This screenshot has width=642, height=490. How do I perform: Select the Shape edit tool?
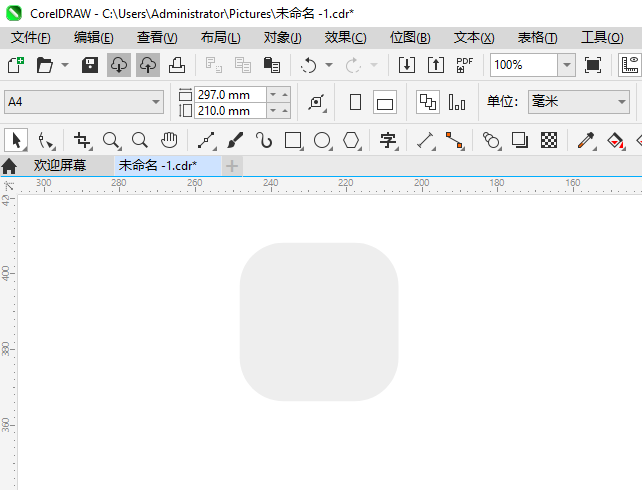click(x=45, y=140)
